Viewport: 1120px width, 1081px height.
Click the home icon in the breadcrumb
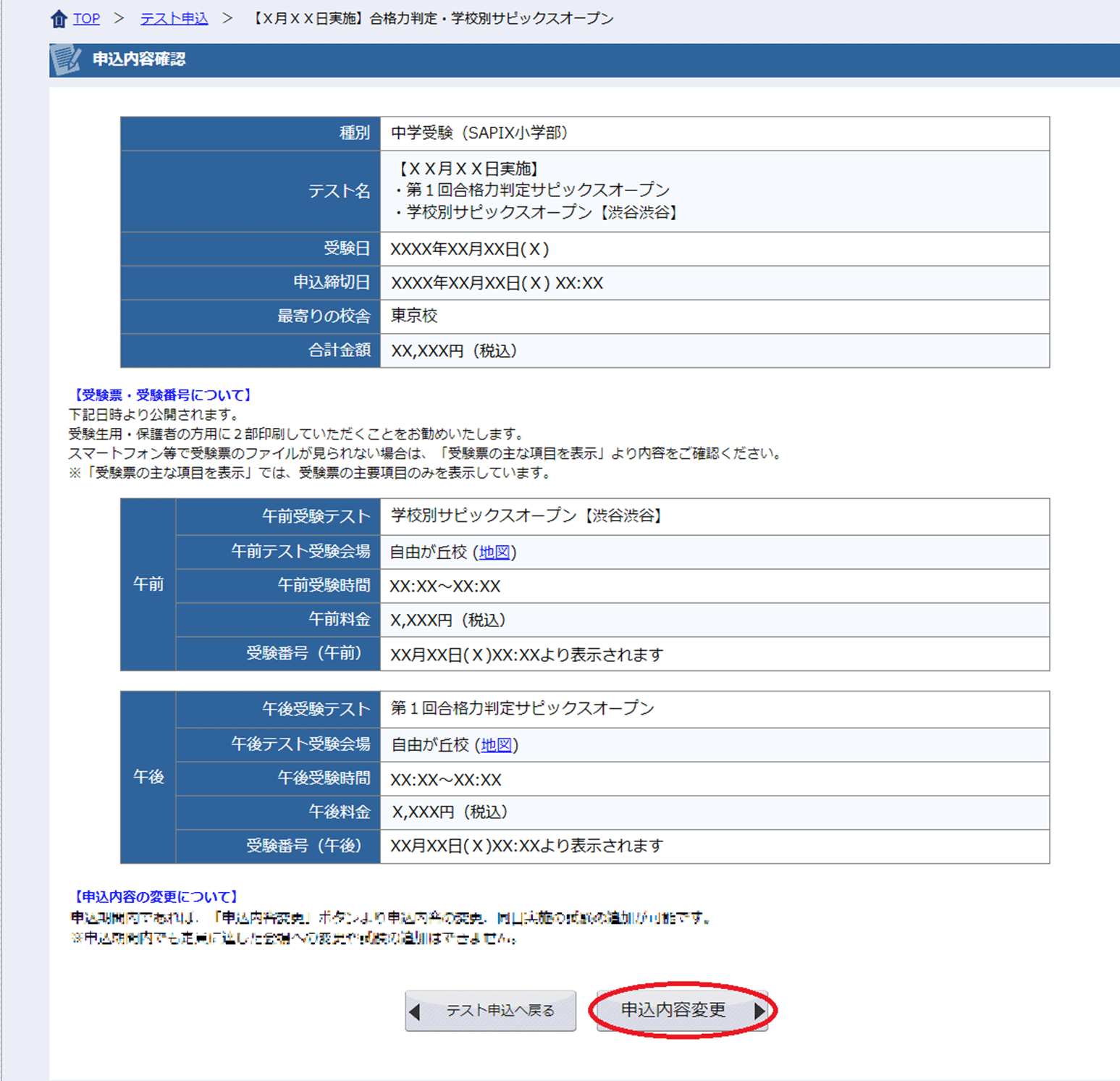pos(59,19)
